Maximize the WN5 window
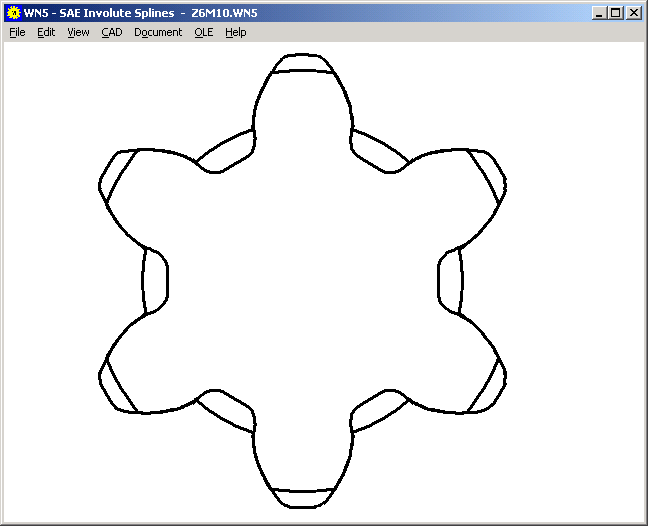This screenshot has height=526, width=648. click(616, 13)
